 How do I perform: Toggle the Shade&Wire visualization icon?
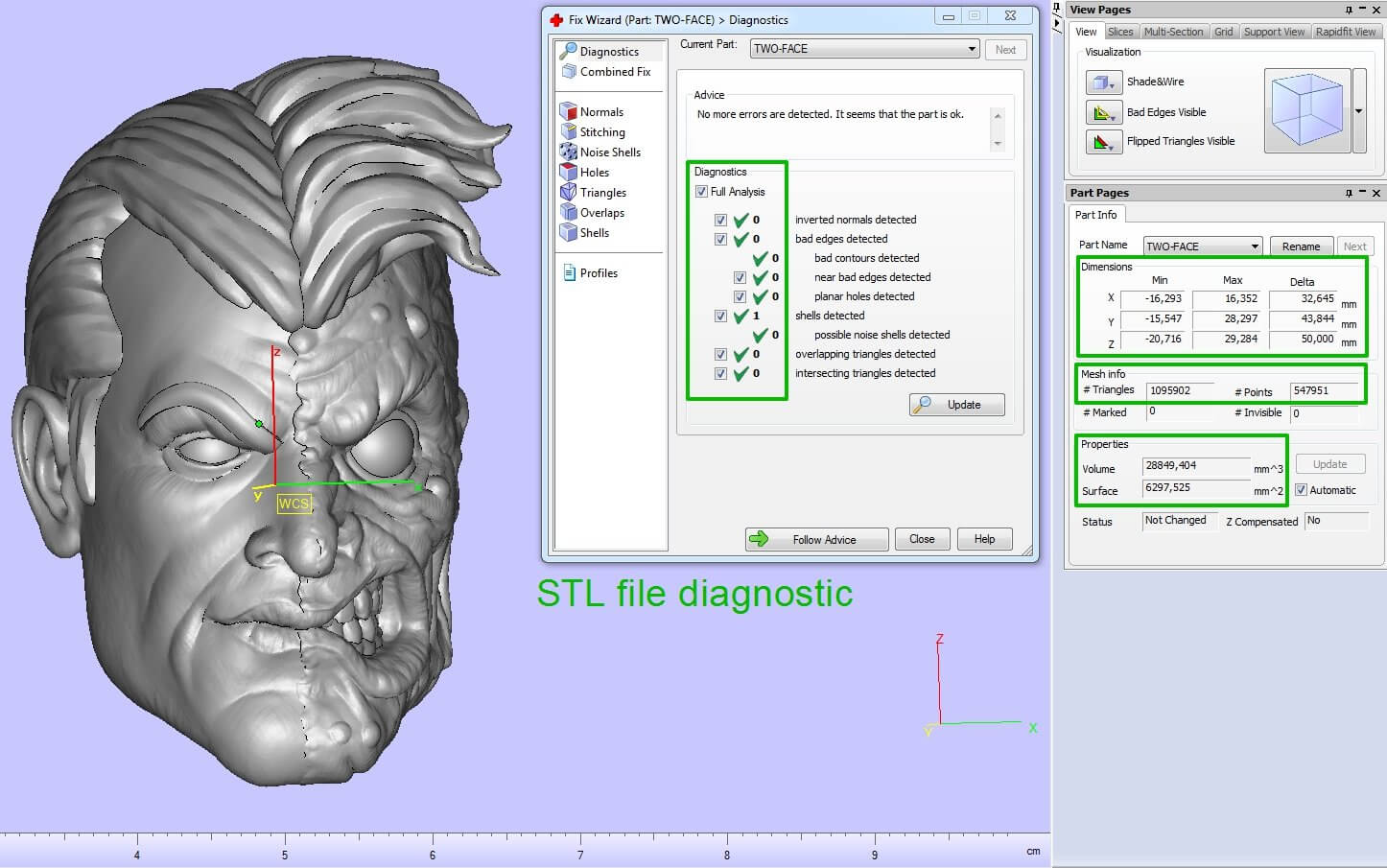click(x=1103, y=82)
